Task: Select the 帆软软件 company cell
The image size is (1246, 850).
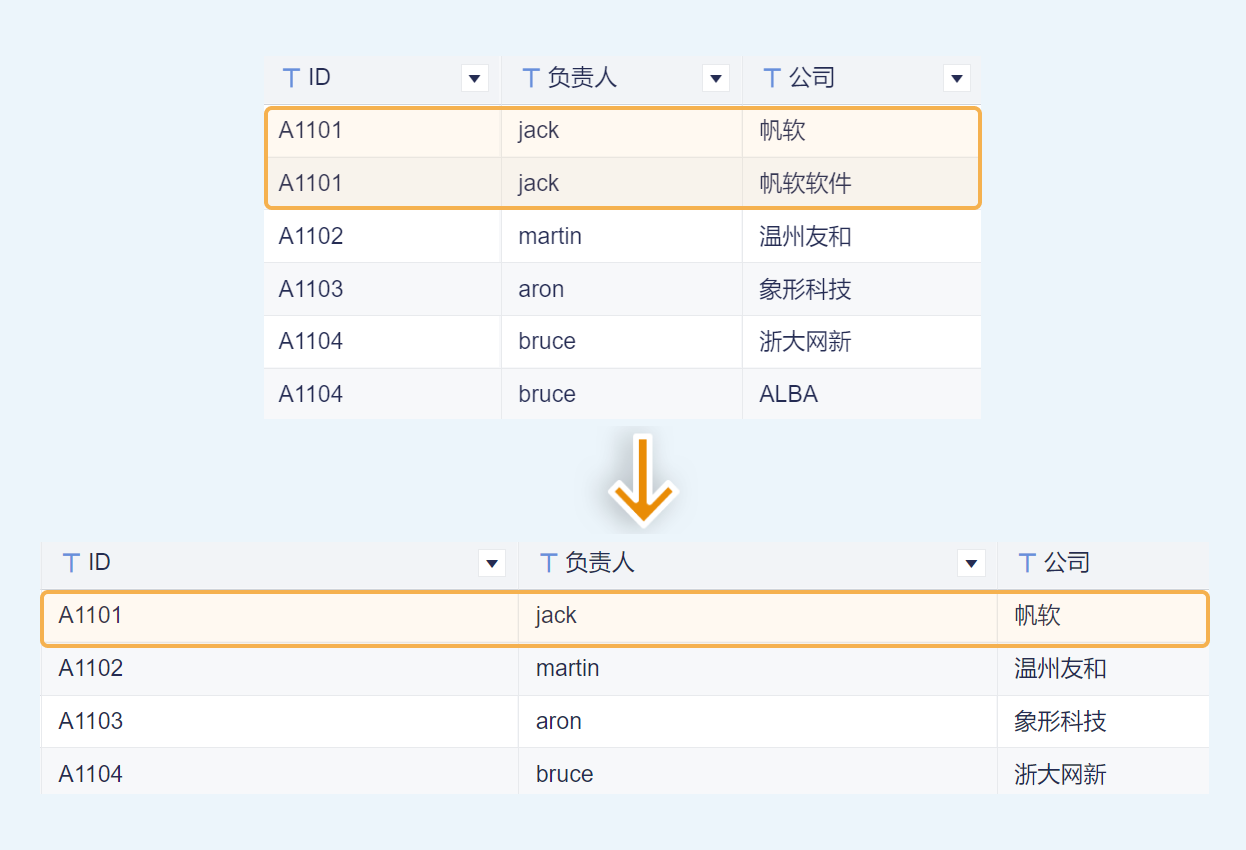Action: (x=805, y=184)
